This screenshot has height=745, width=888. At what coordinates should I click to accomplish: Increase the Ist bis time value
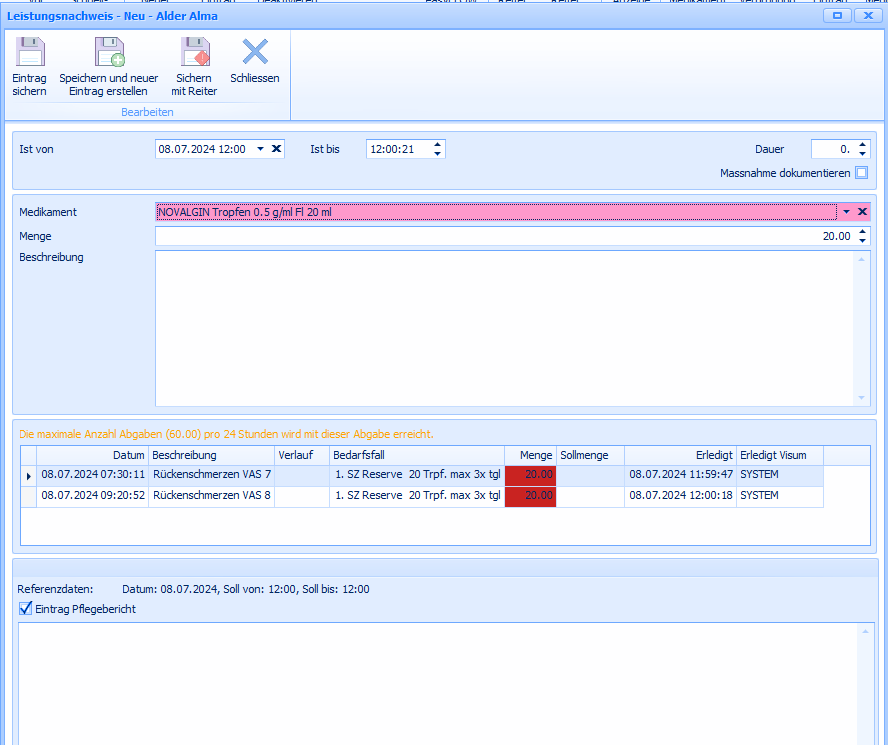pyautogui.click(x=437, y=144)
